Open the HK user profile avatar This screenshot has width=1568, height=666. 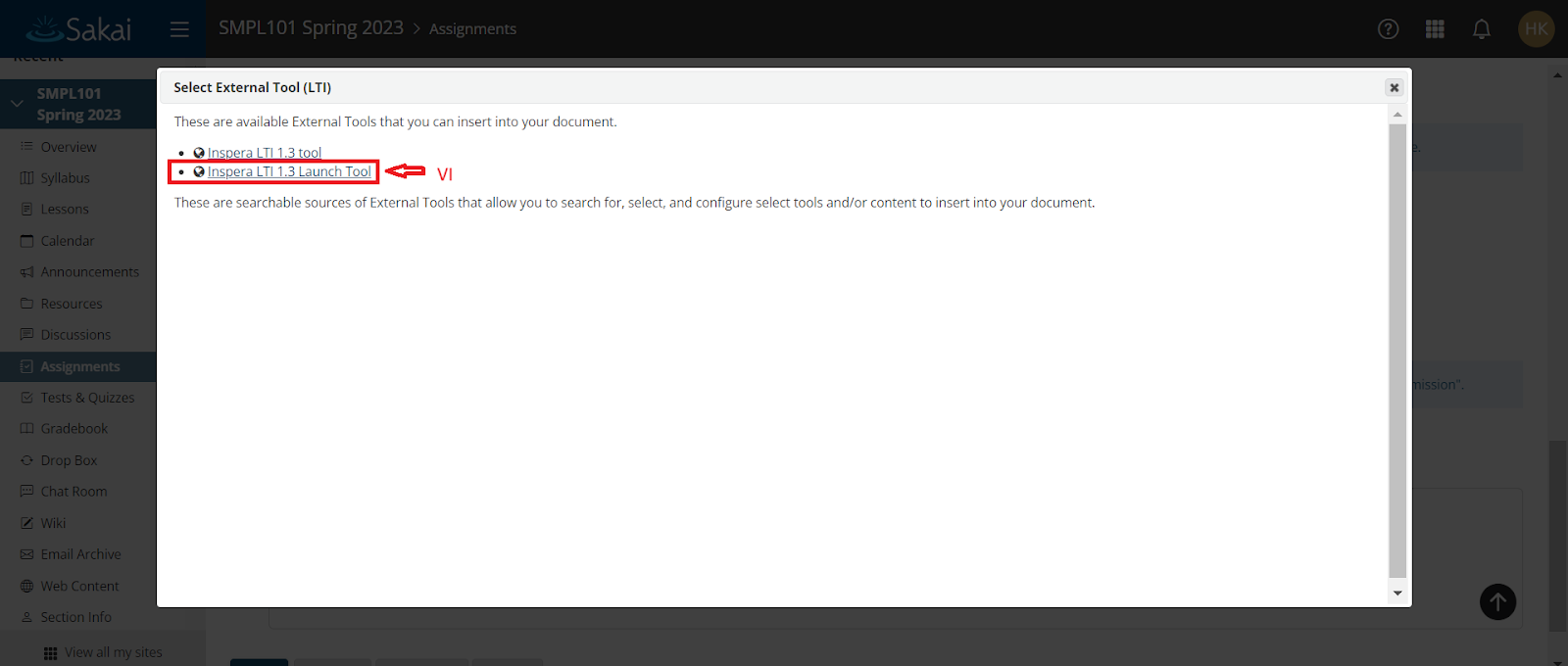pos(1536,28)
